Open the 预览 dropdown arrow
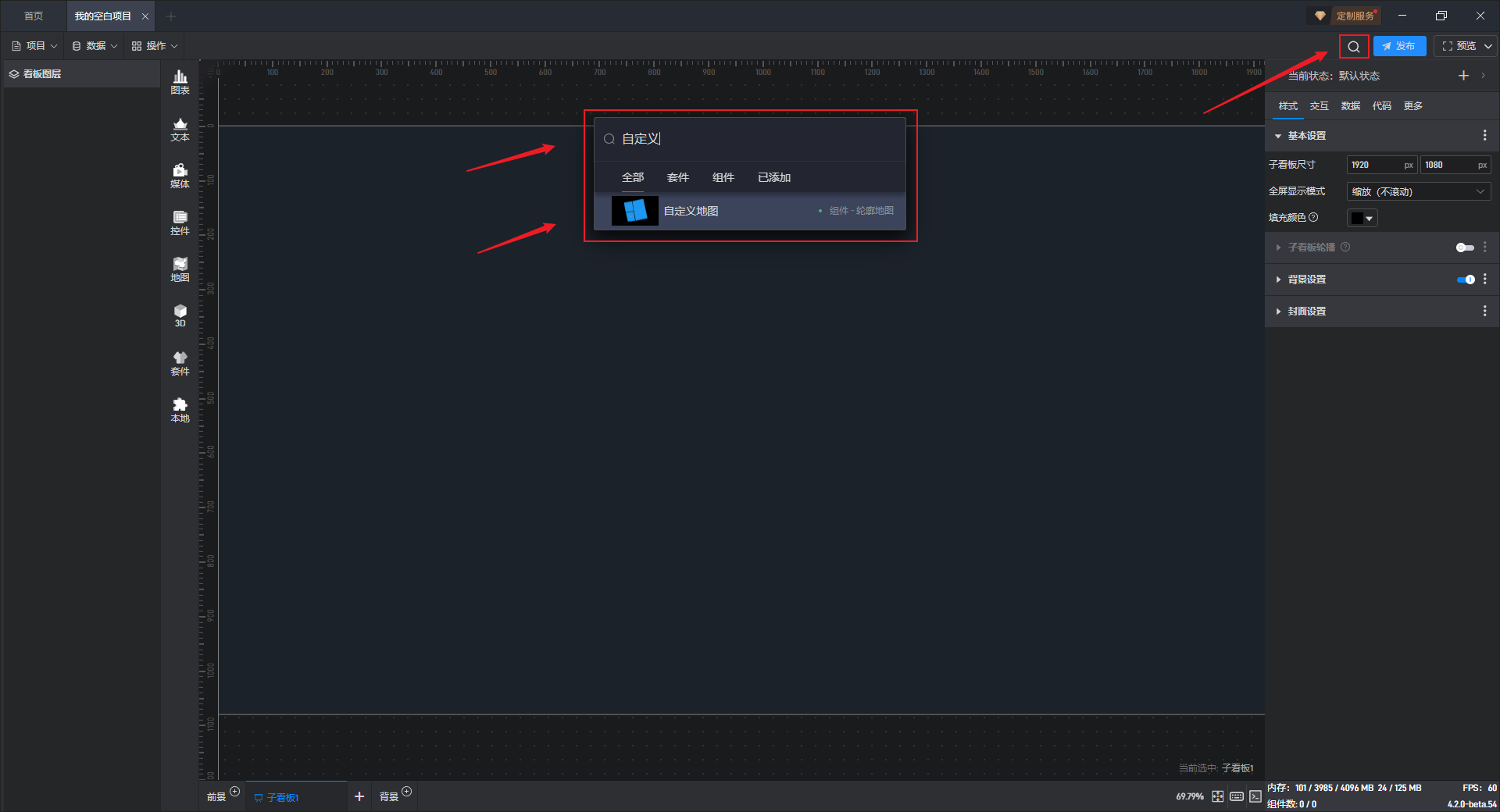 click(1488, 47)
